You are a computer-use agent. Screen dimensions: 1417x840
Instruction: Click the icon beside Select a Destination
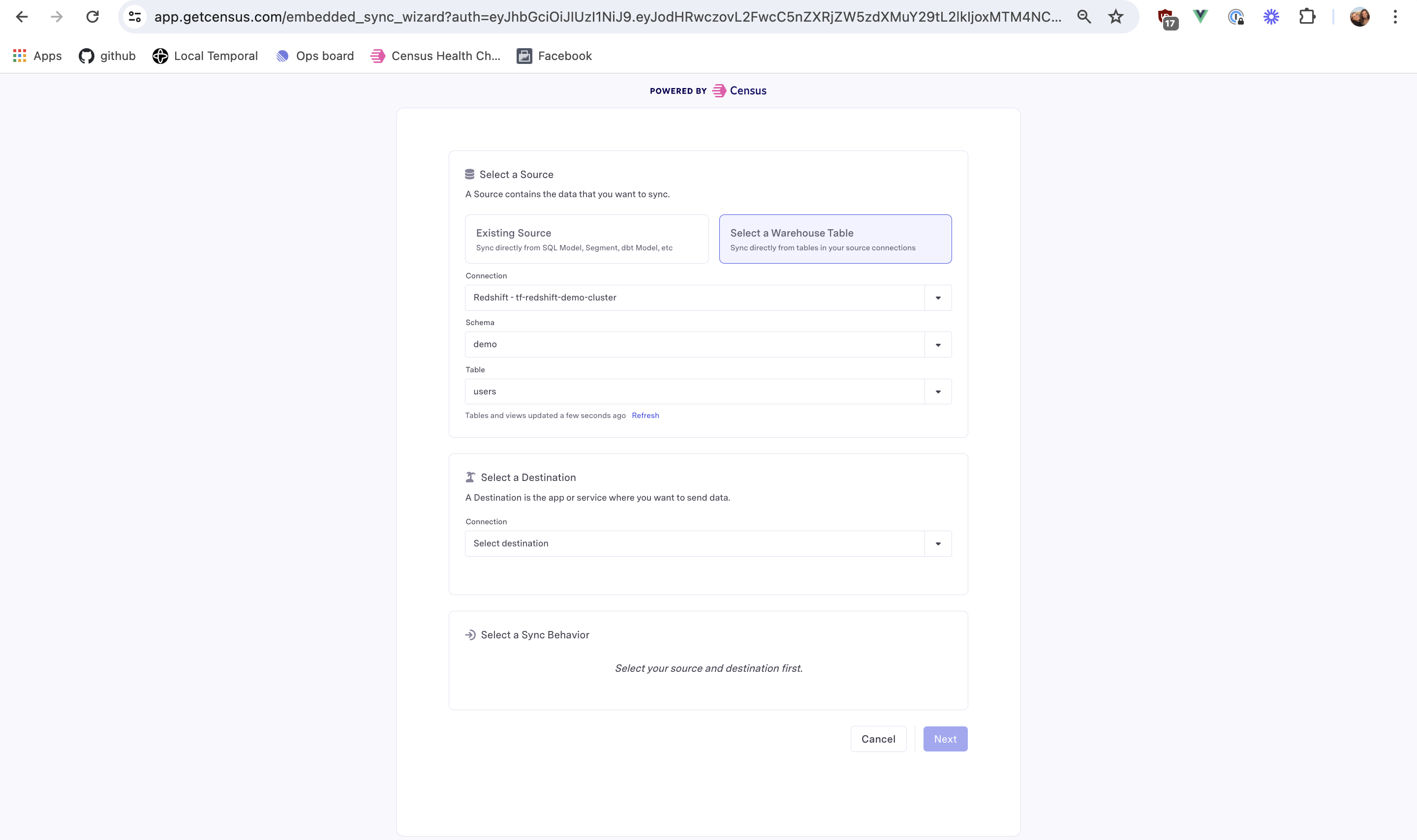pyautogui.click(x=470, y=477)
